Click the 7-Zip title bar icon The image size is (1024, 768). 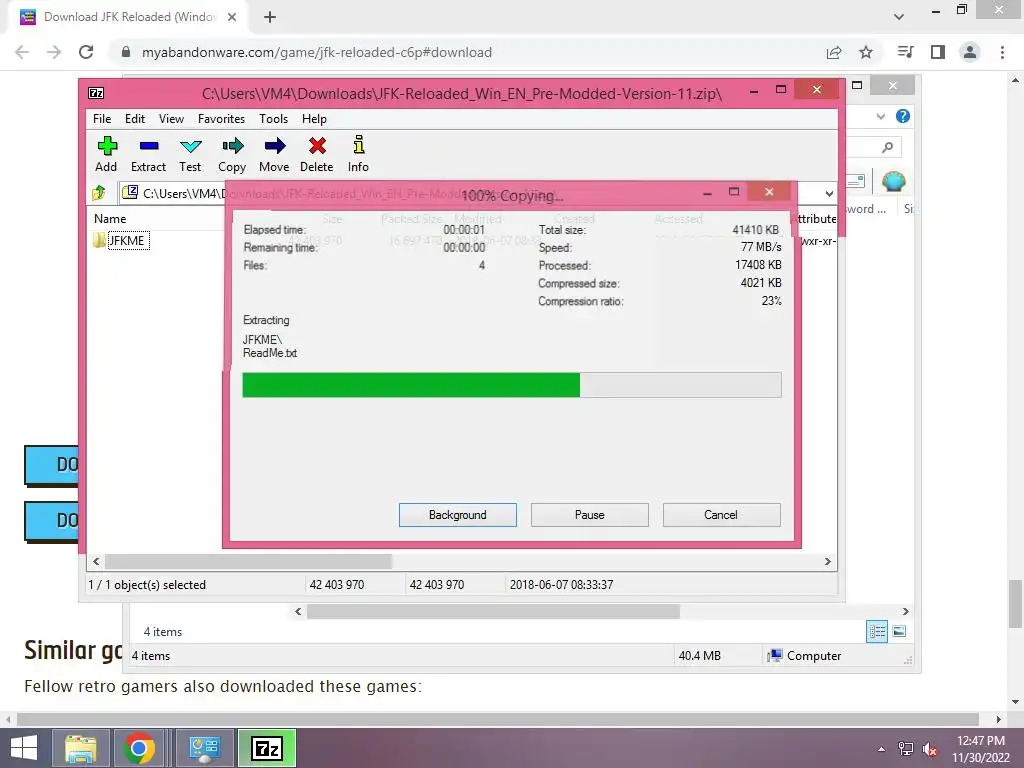click(96, 93)
